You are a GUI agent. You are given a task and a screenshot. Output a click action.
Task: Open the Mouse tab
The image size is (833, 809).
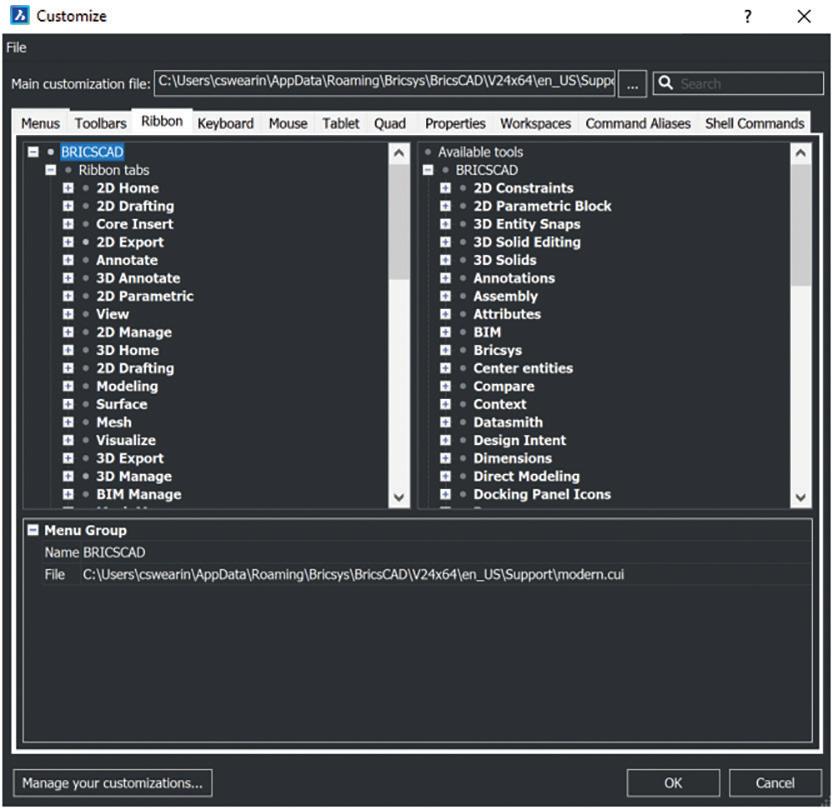[x=288, y=123]
